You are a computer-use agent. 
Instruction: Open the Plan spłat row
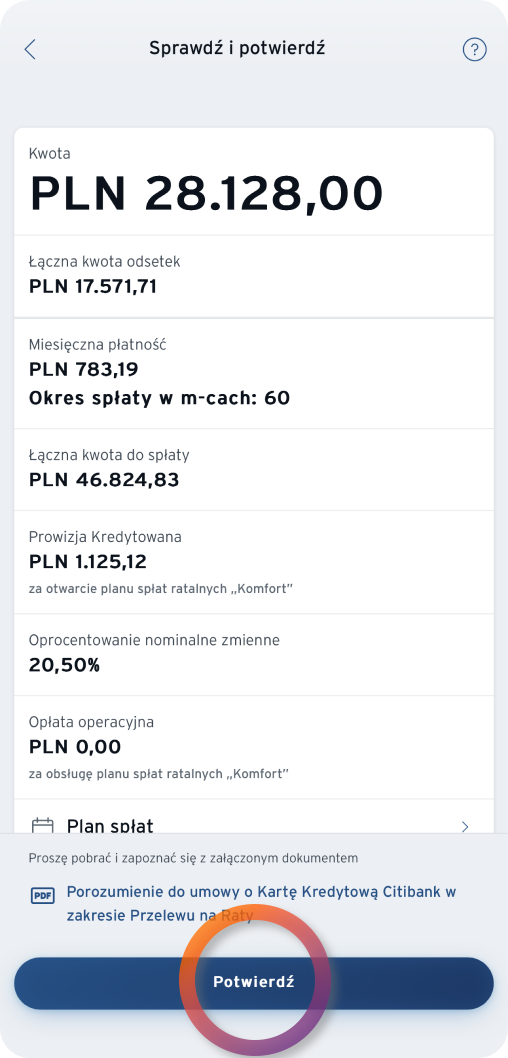pos(254,825)
